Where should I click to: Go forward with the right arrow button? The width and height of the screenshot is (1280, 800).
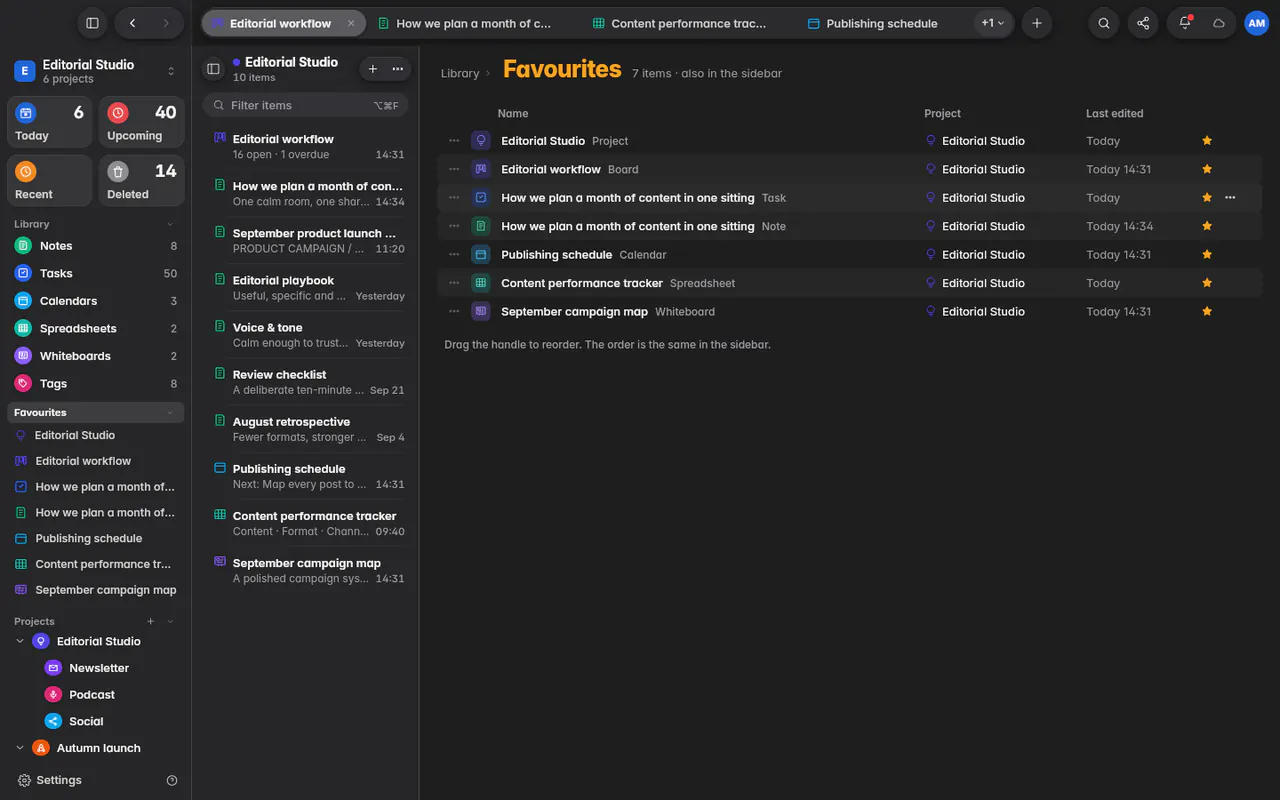(166, 23)
